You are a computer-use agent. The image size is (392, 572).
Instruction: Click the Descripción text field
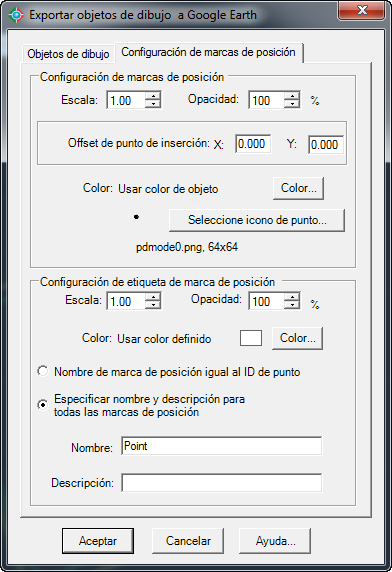pos(221,483)
